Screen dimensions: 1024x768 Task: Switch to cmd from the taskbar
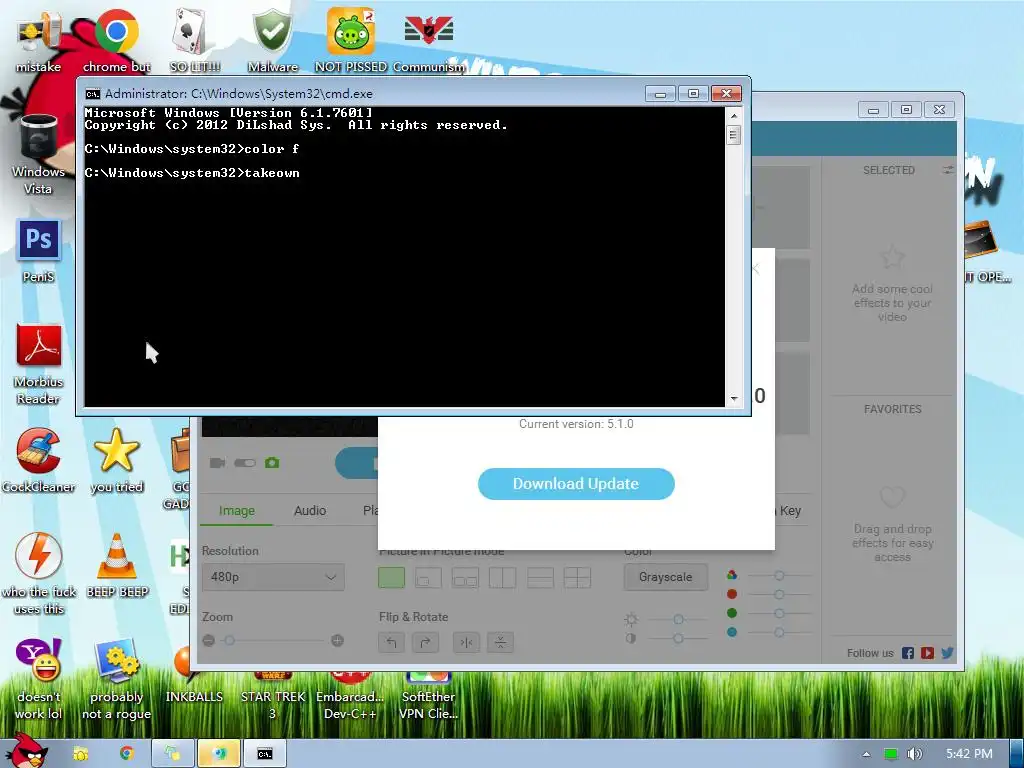pyautogui.click(x=264, y=754)
